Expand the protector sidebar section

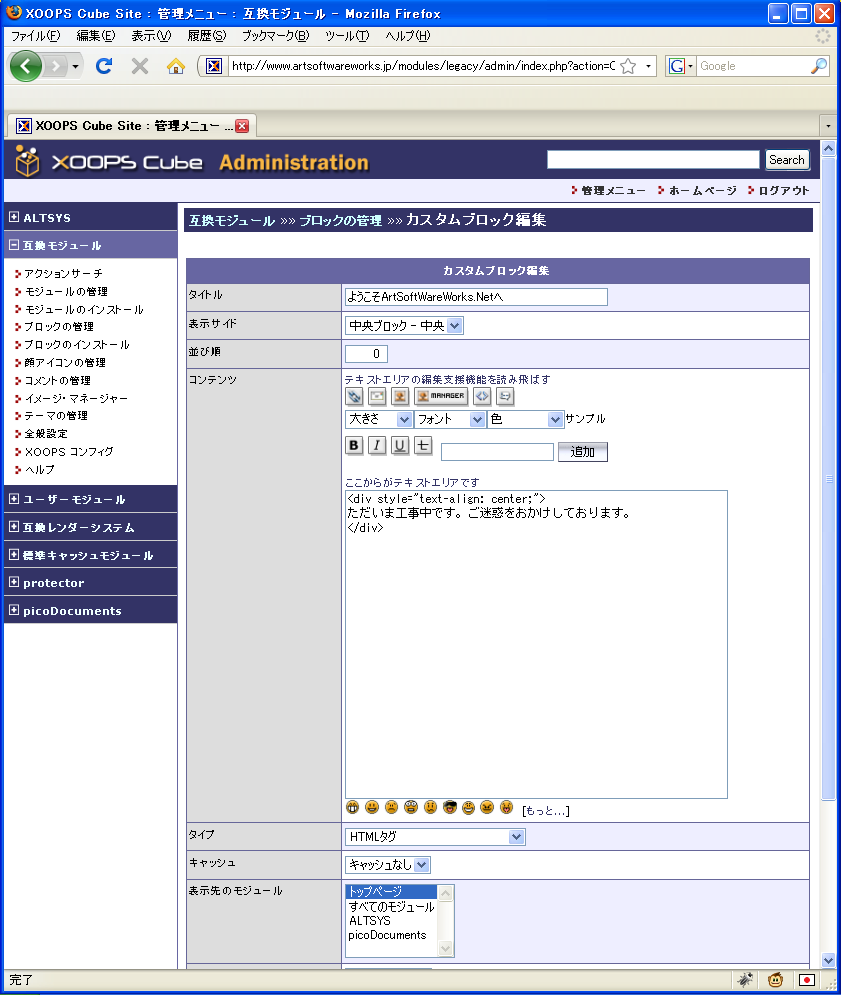(14, 582)
